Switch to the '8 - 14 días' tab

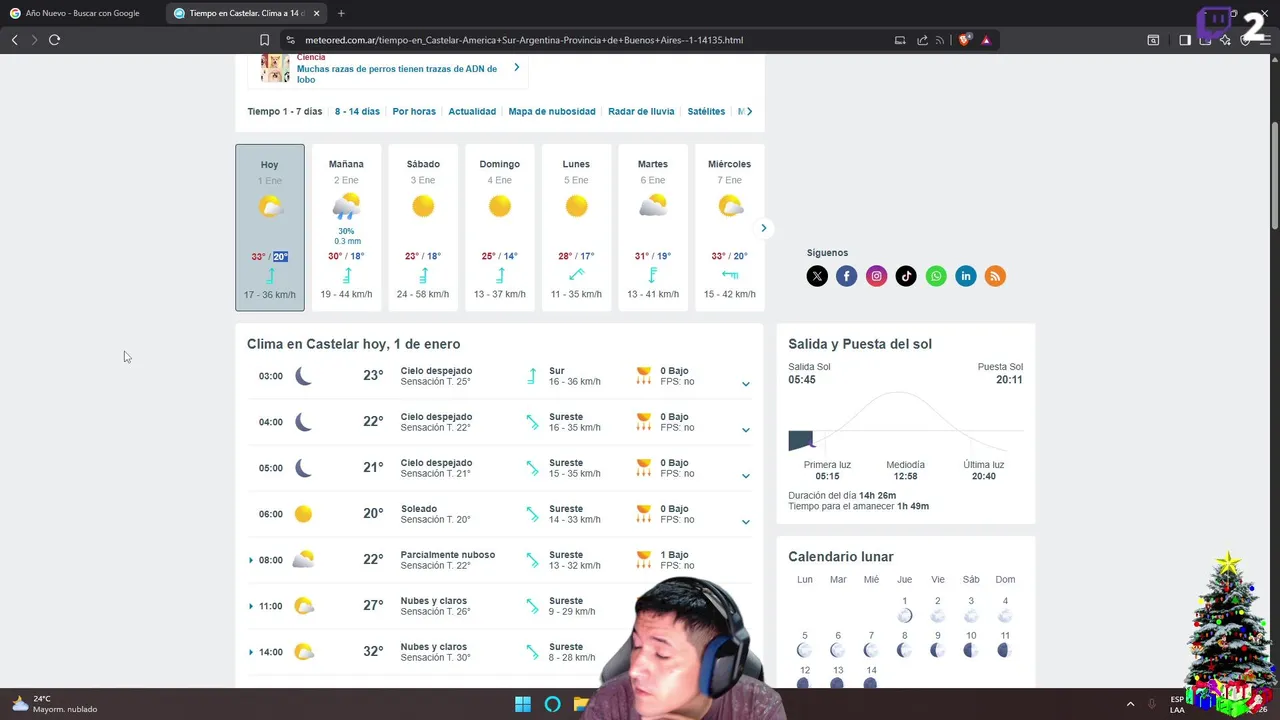357,111
